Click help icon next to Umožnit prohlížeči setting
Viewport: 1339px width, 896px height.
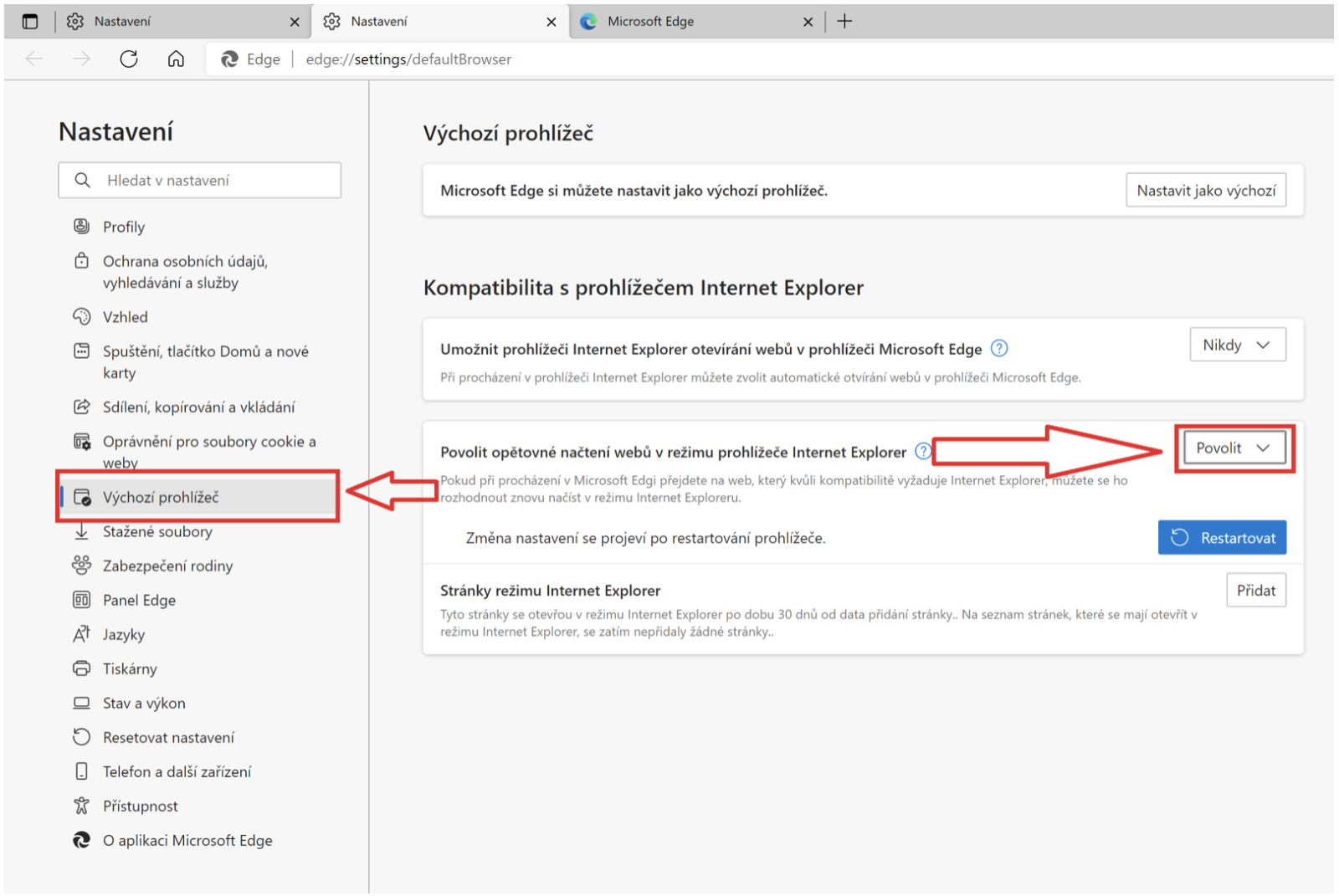point(999,348)
